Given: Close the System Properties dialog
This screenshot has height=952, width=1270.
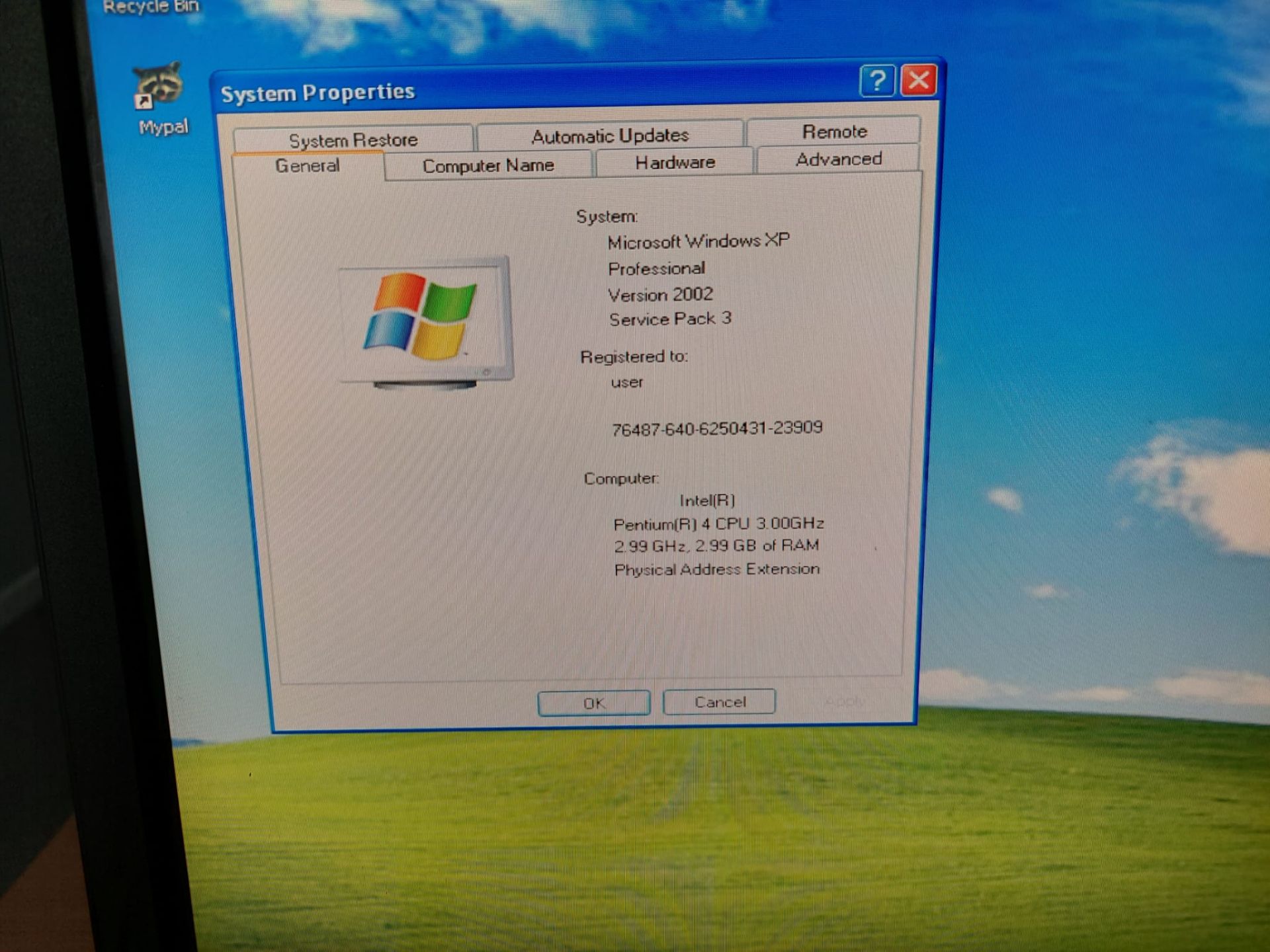Looking at the screenshot, I should [x=919, y=80].
